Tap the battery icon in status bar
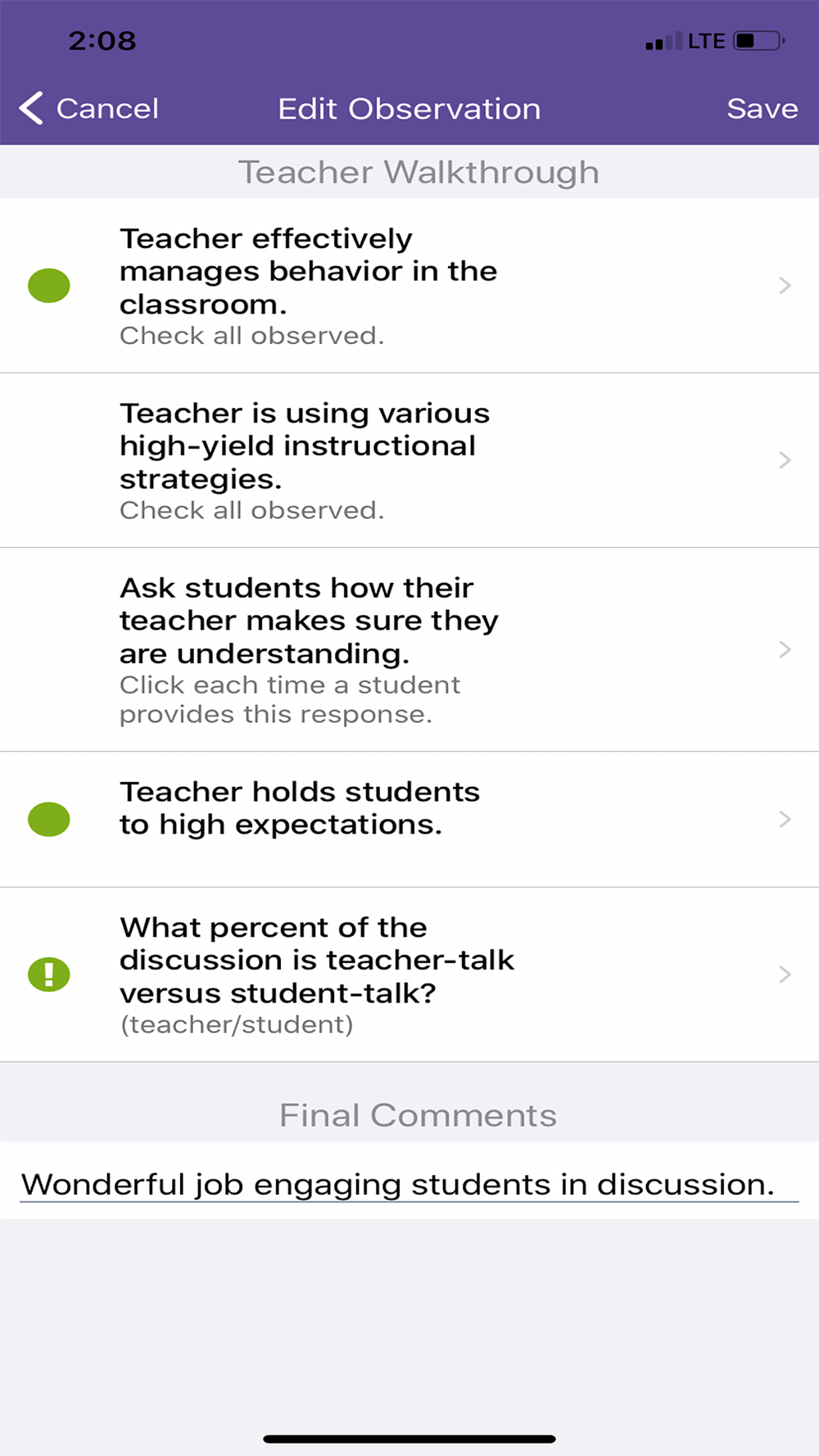This screenshot has height=1456, width=819. coord(758,41)
